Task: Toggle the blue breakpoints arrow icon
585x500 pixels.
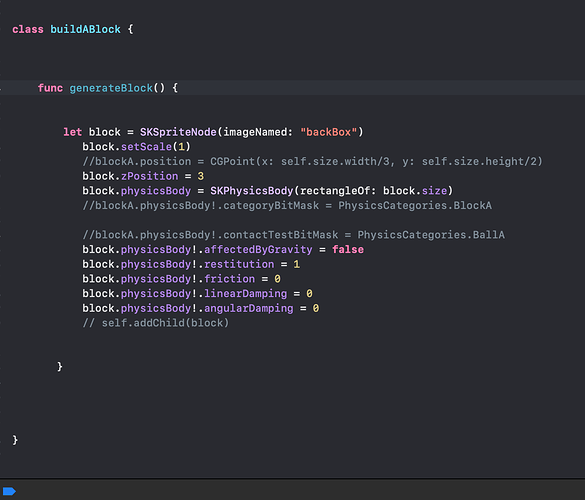Action: click(9, 491)
